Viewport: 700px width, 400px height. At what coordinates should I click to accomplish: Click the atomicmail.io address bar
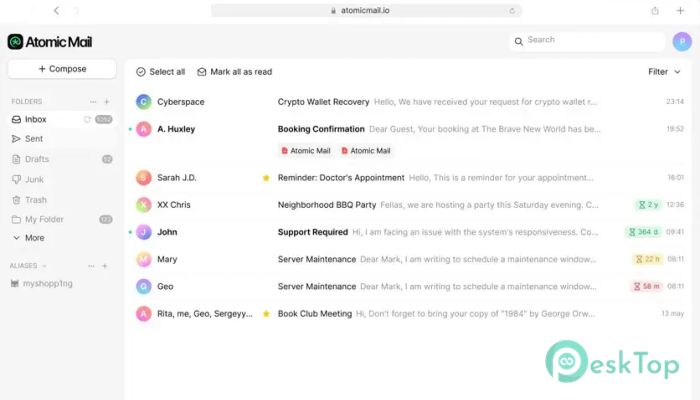pos(366,11)
